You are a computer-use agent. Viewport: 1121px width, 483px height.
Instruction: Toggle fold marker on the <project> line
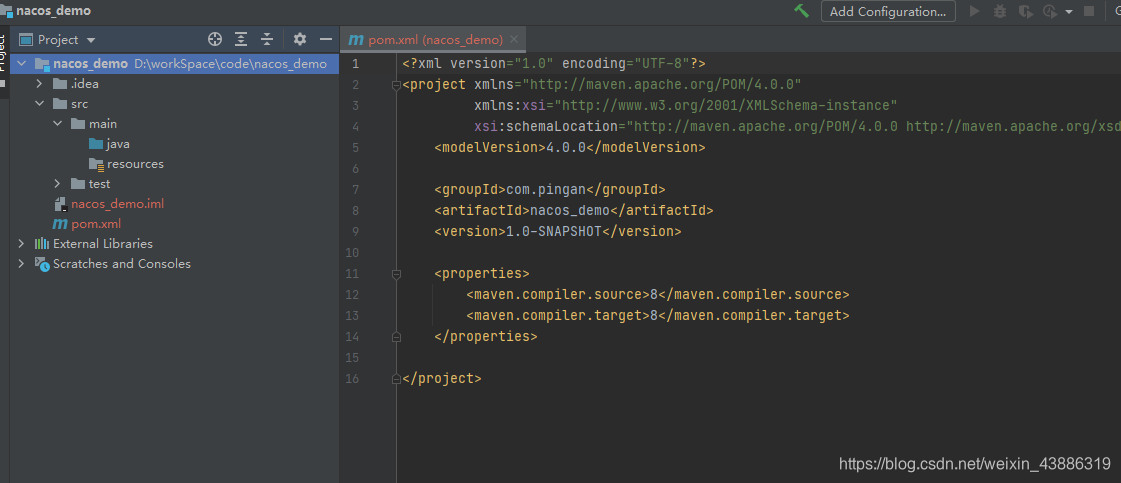(x=396, y=85)
